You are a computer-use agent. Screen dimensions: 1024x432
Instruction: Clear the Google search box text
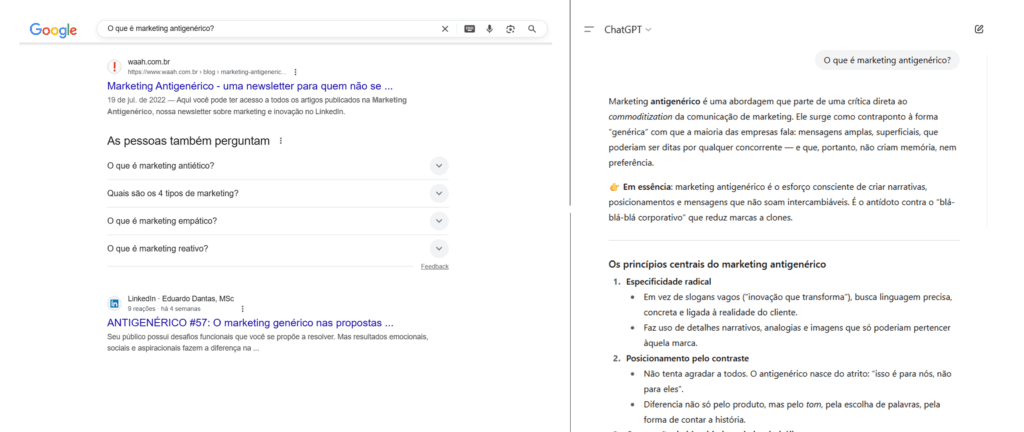tap(445, 29)
